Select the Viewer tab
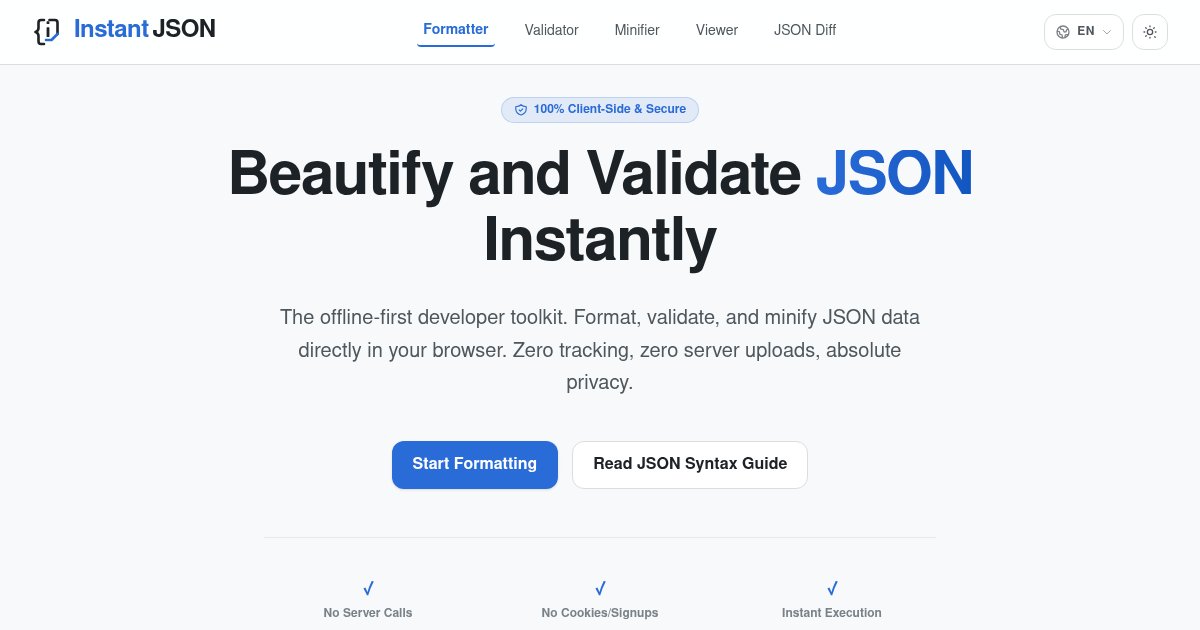This screenshot has width=1200, height=630. [x=717, y=30]
